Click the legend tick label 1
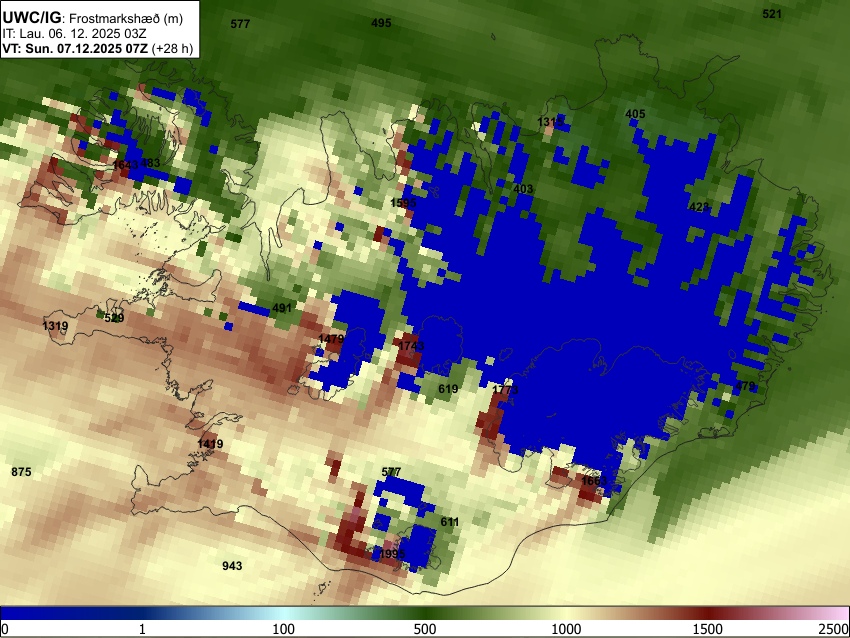The image size is (850, 638). pyautogui.click(x=142, y=629)
